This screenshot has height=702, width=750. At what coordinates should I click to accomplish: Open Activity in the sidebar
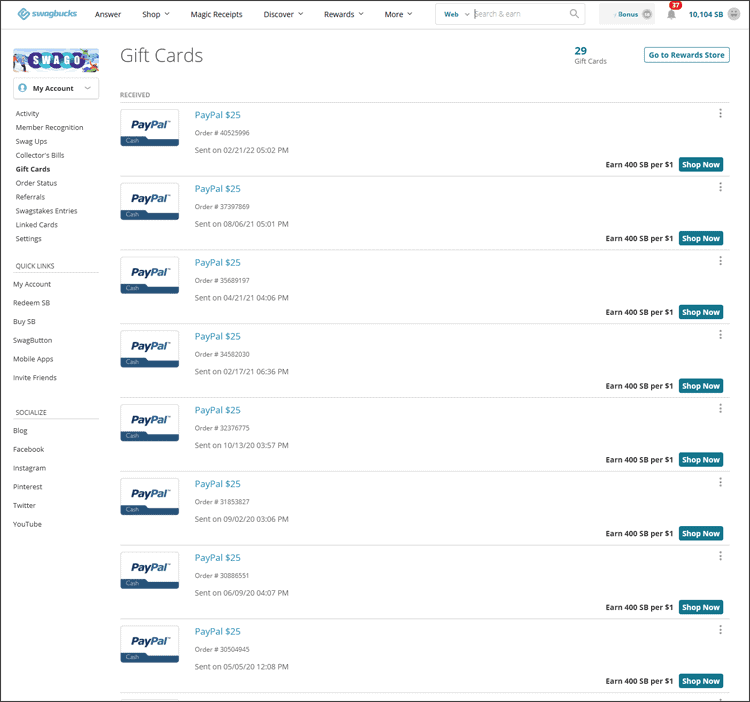tap(27, 113)
